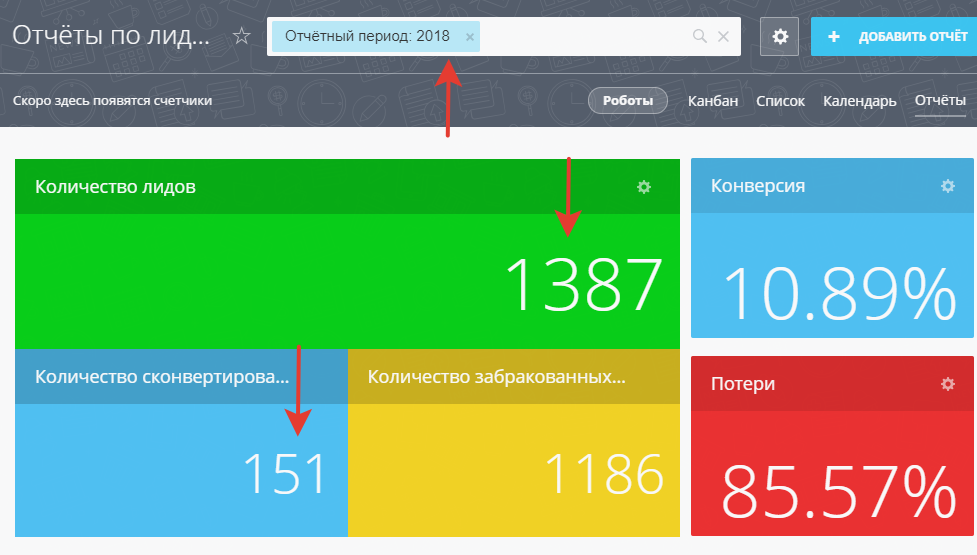
Task: Switch to the Календарь view
Action: [x=859, y=101]
